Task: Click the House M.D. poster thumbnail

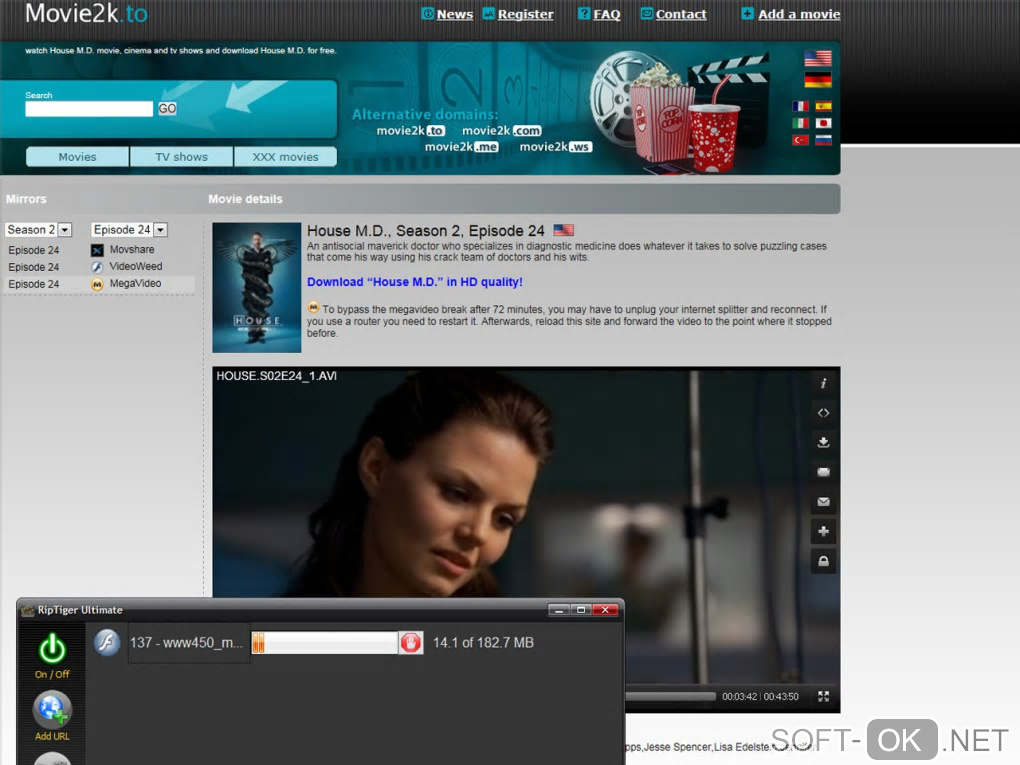Action: pos(257,288)
